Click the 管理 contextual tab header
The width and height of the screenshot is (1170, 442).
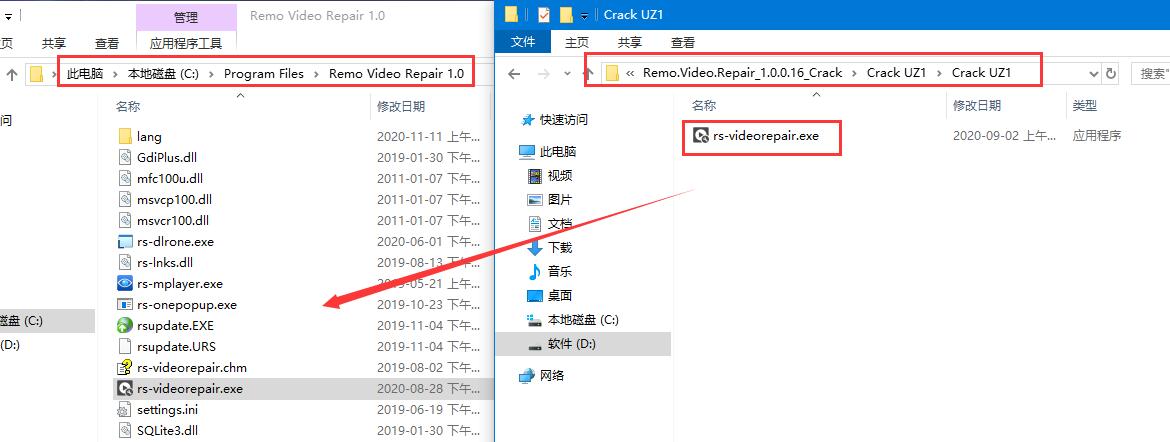186,16
